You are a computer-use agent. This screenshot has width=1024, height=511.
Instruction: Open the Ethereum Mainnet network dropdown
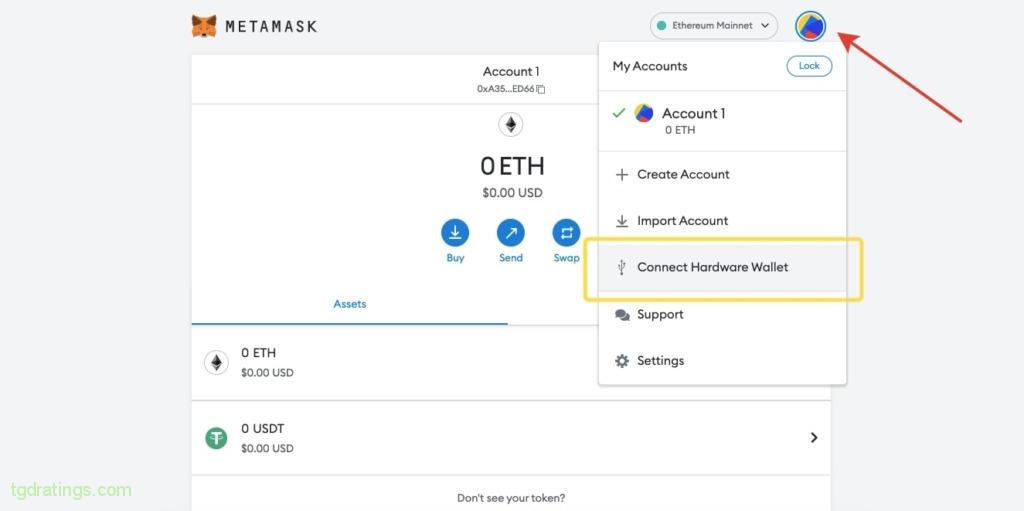point(714,25)
